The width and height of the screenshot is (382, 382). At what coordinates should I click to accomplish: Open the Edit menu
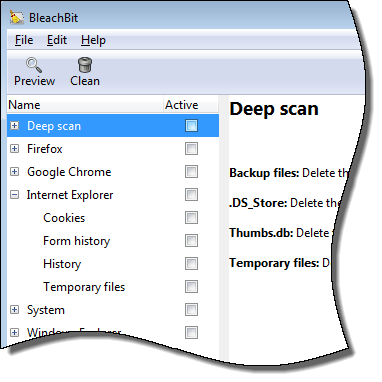(57, 40)
